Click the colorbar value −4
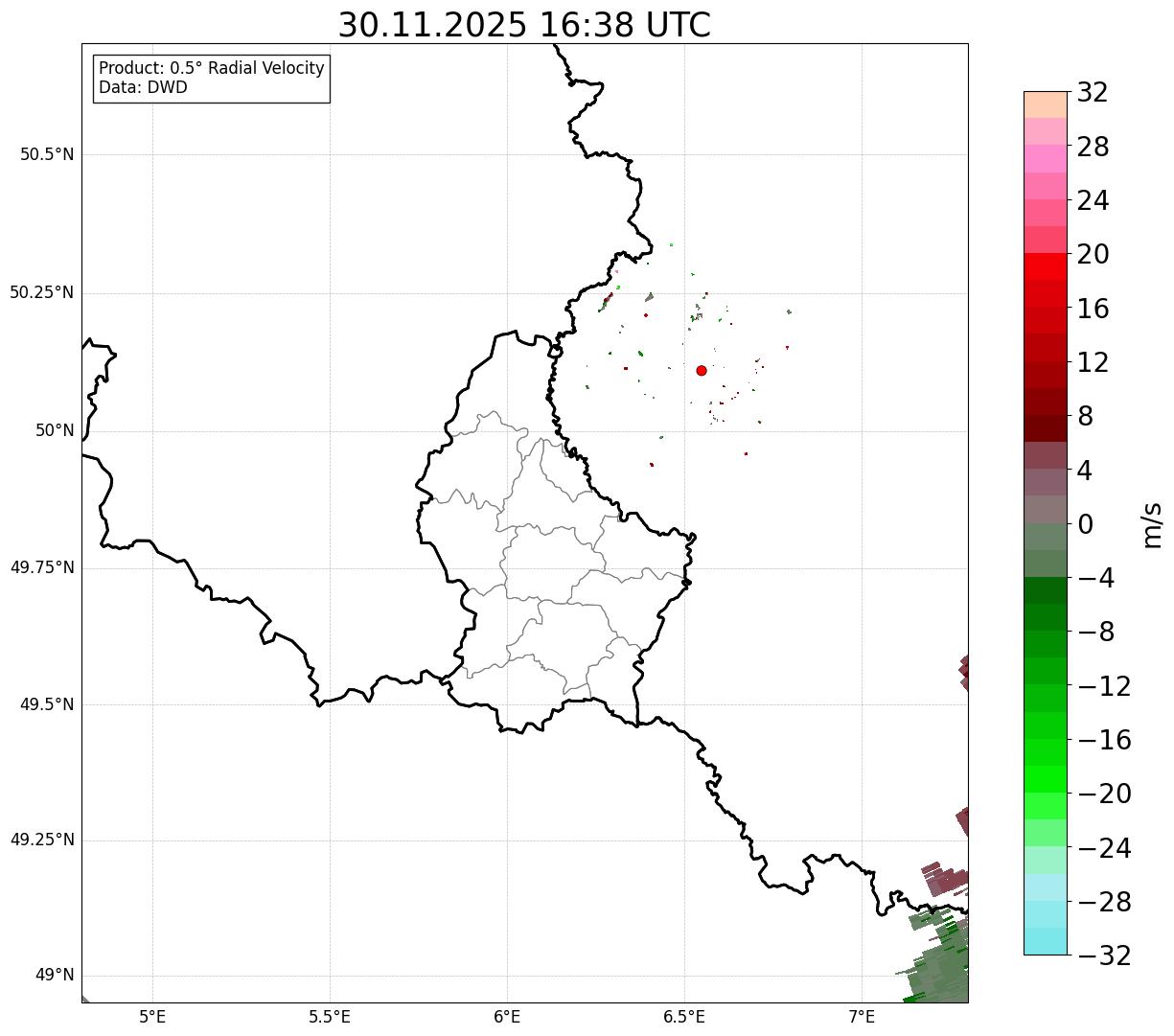The width and height of the screenshot is (1174, 1036). 1096,578
